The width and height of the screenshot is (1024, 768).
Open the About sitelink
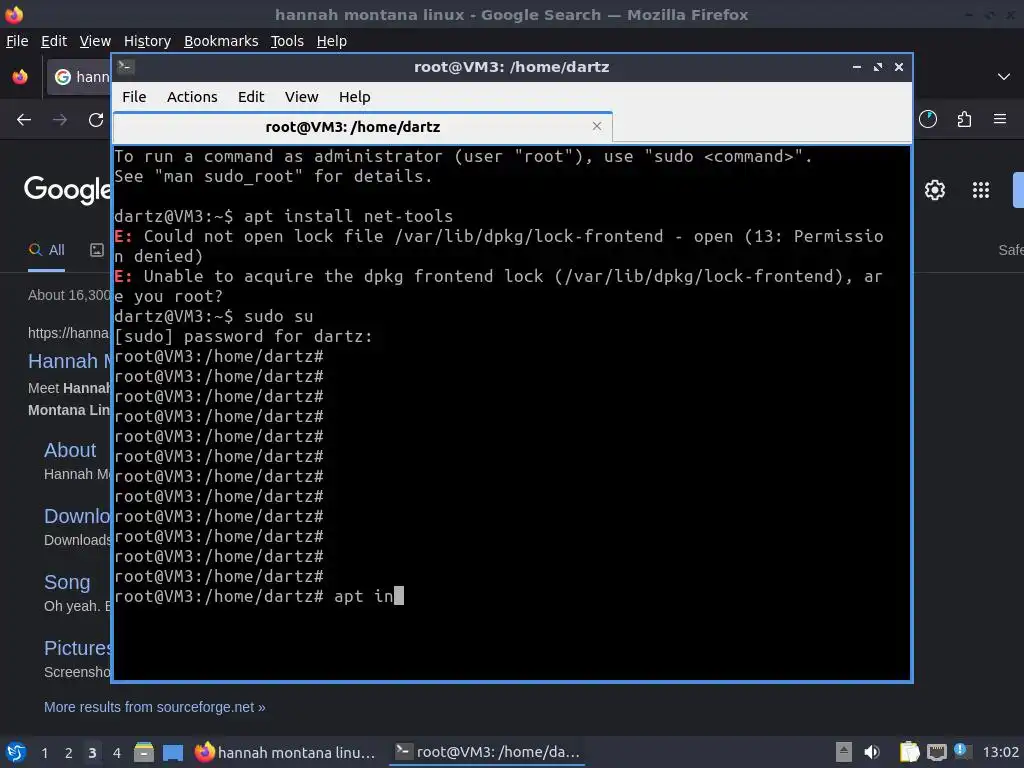pos(70,450)
